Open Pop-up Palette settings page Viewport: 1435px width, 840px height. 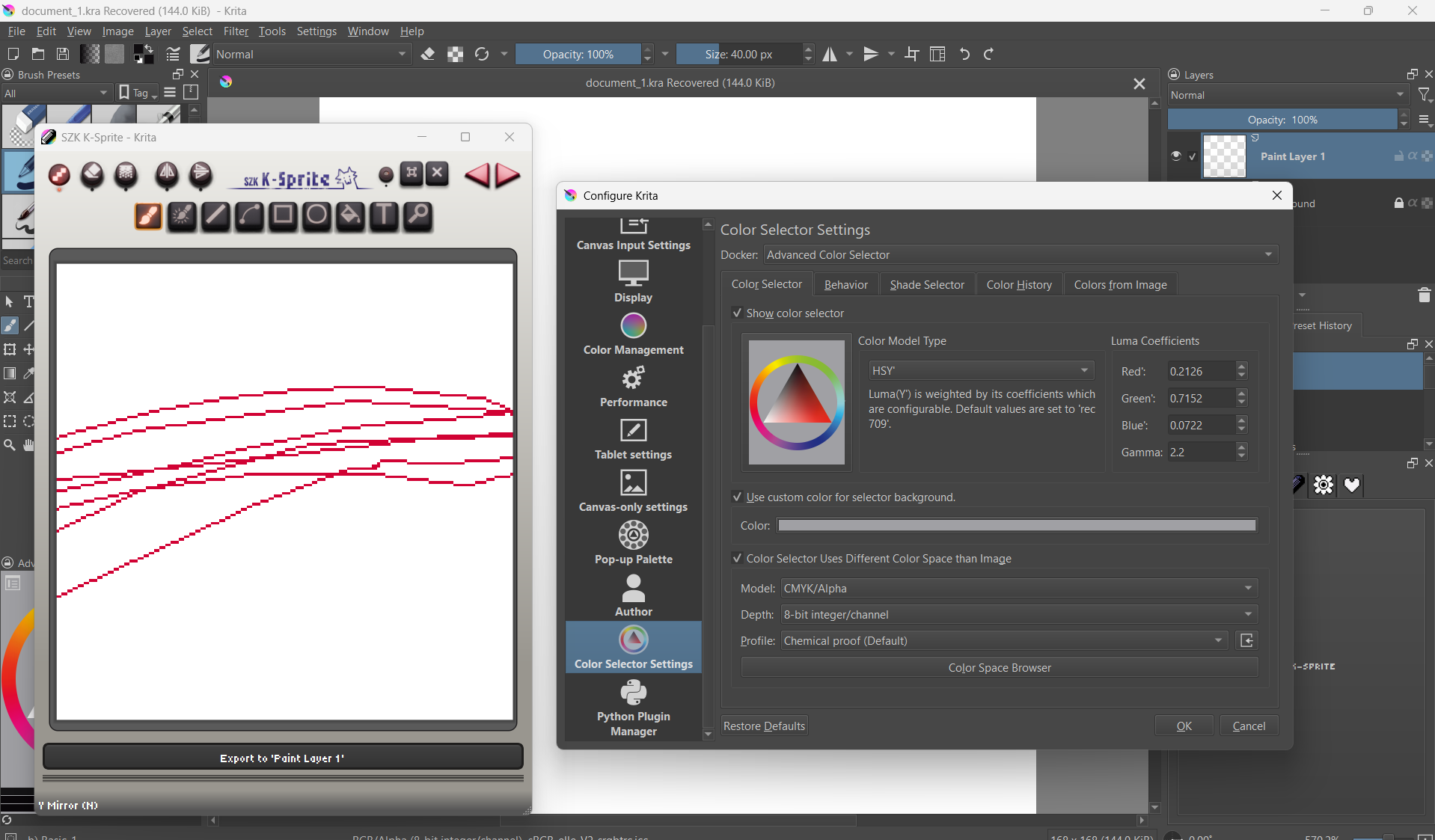point(633,543)
